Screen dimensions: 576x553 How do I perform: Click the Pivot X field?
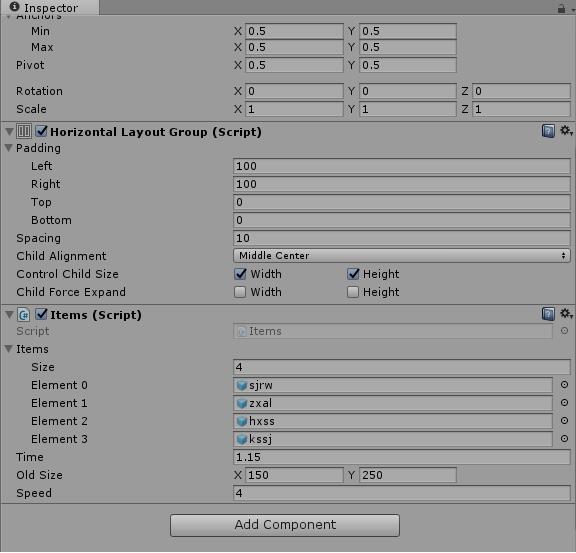pos(294,65)
